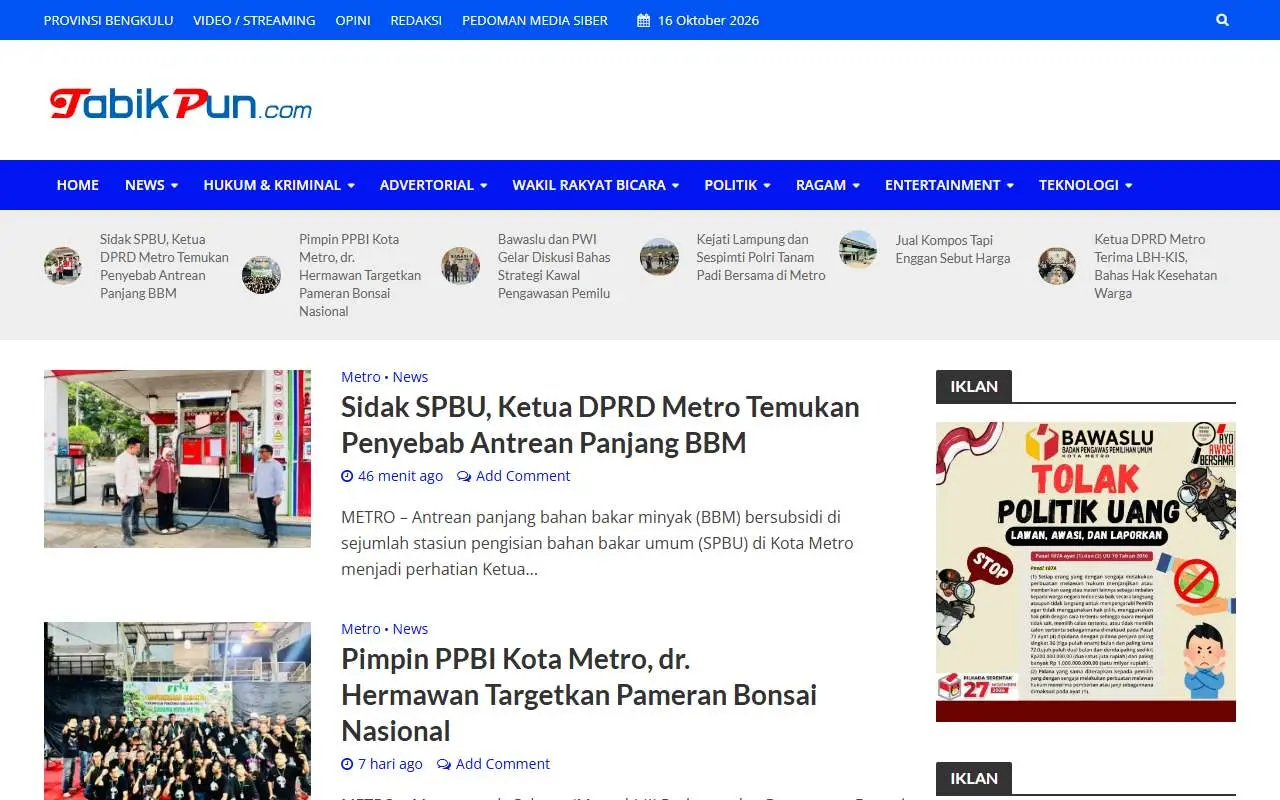The image size is (1280, 800).
Task: Expand the NEWS dropdown menu
Action: [151, 185]
